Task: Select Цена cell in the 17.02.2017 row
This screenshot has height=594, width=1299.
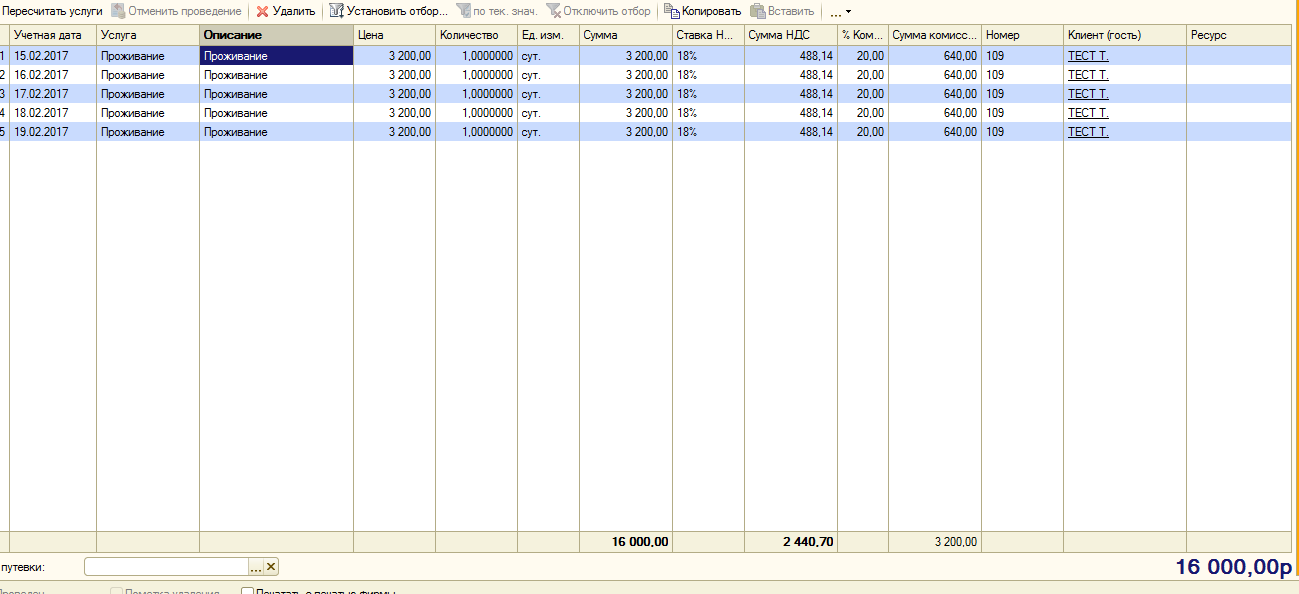Action: click(394, 94)
